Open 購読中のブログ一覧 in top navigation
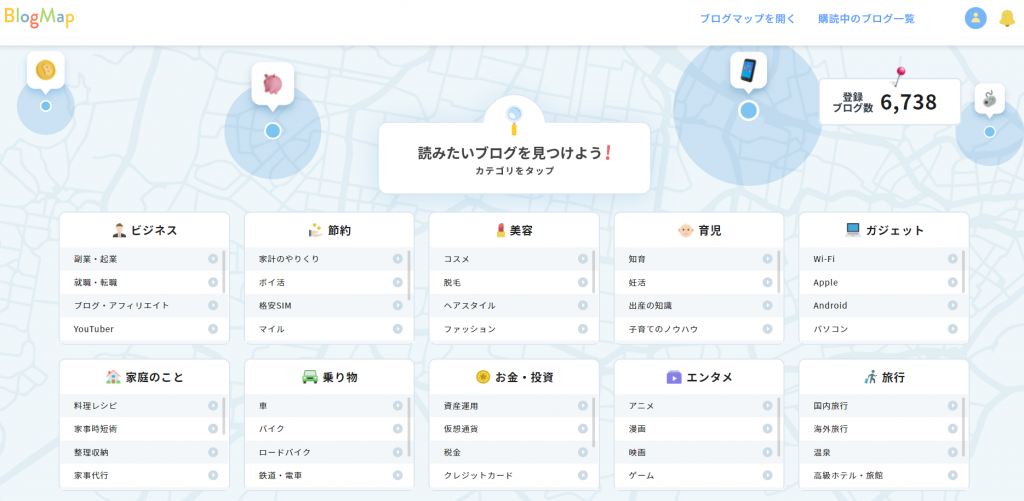The width and height of the screenshot is (1024, 501). (866, 19)
